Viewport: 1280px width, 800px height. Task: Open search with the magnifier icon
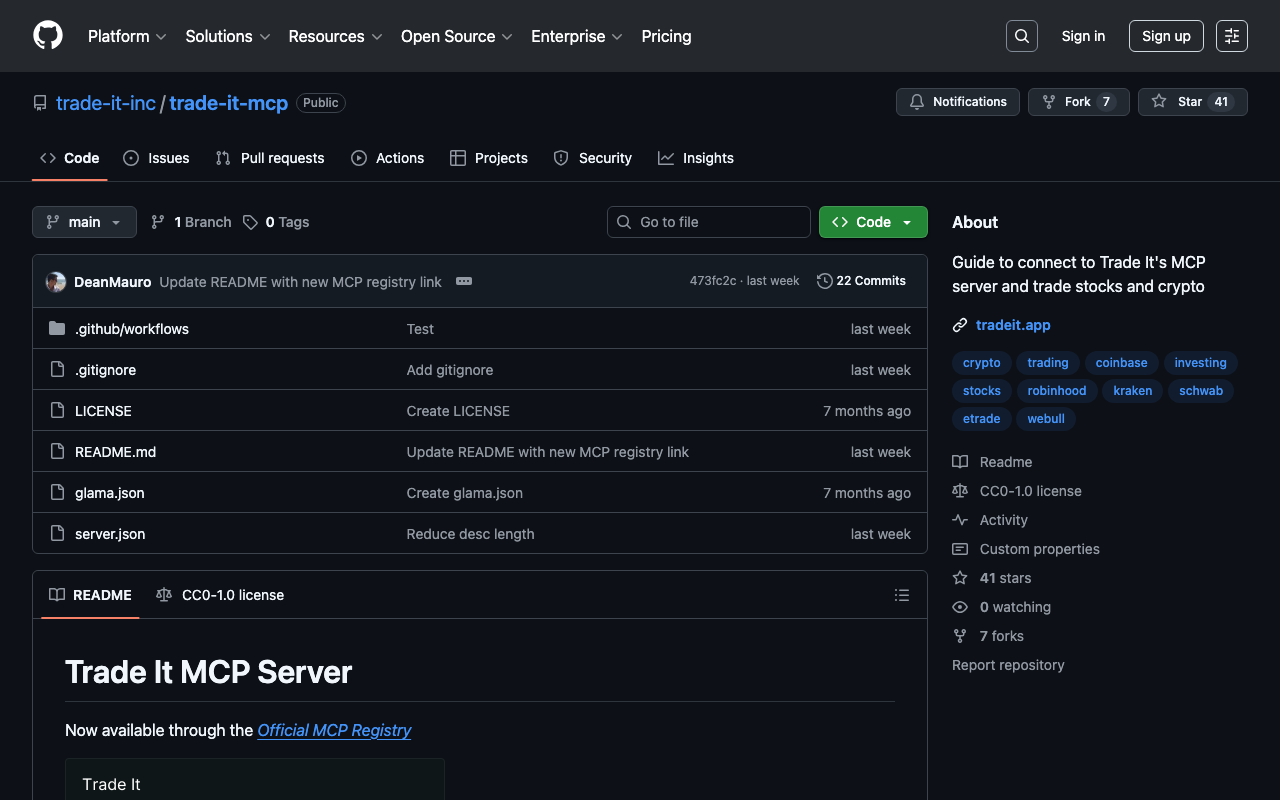(x=1021, y=36)
